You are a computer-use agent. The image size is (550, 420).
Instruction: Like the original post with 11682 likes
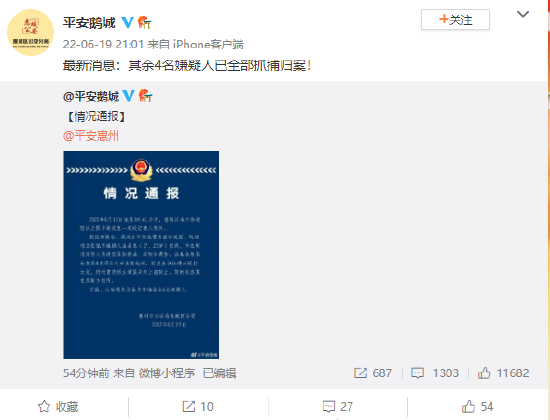point(503,373)
